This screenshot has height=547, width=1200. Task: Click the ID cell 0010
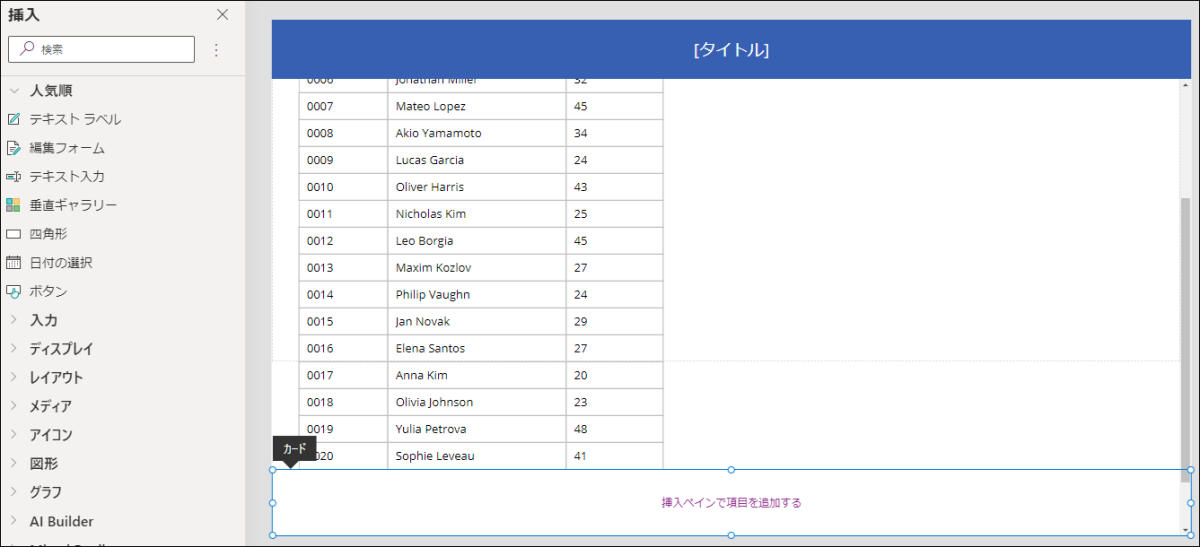tap(343, 187)
